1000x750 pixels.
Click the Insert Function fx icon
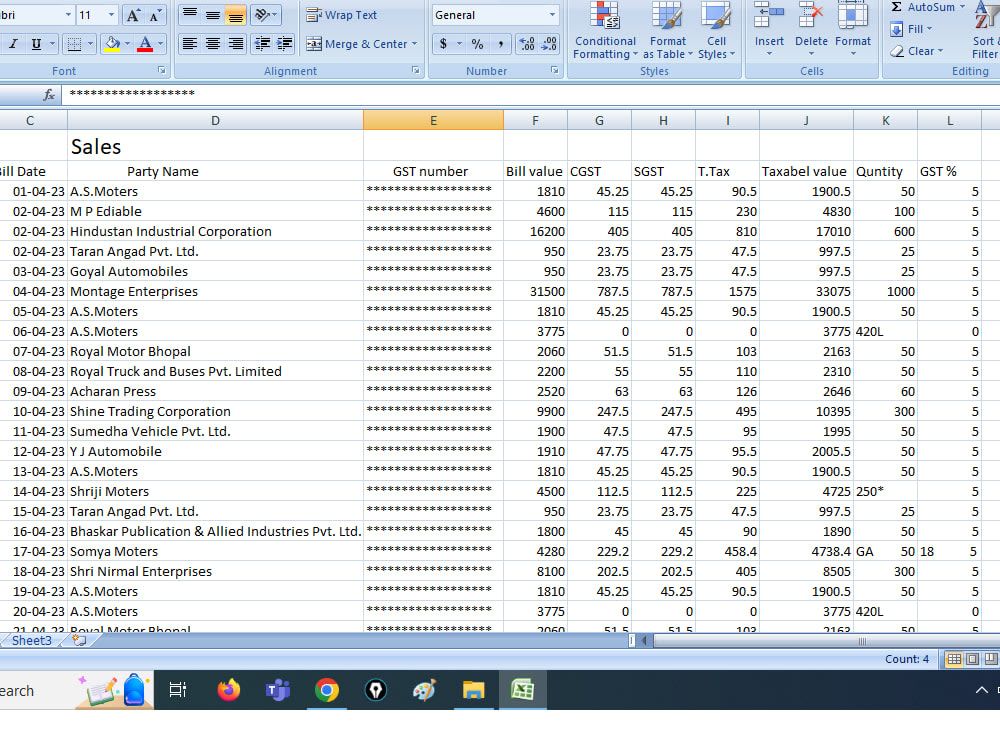click(x=48, y=95)
